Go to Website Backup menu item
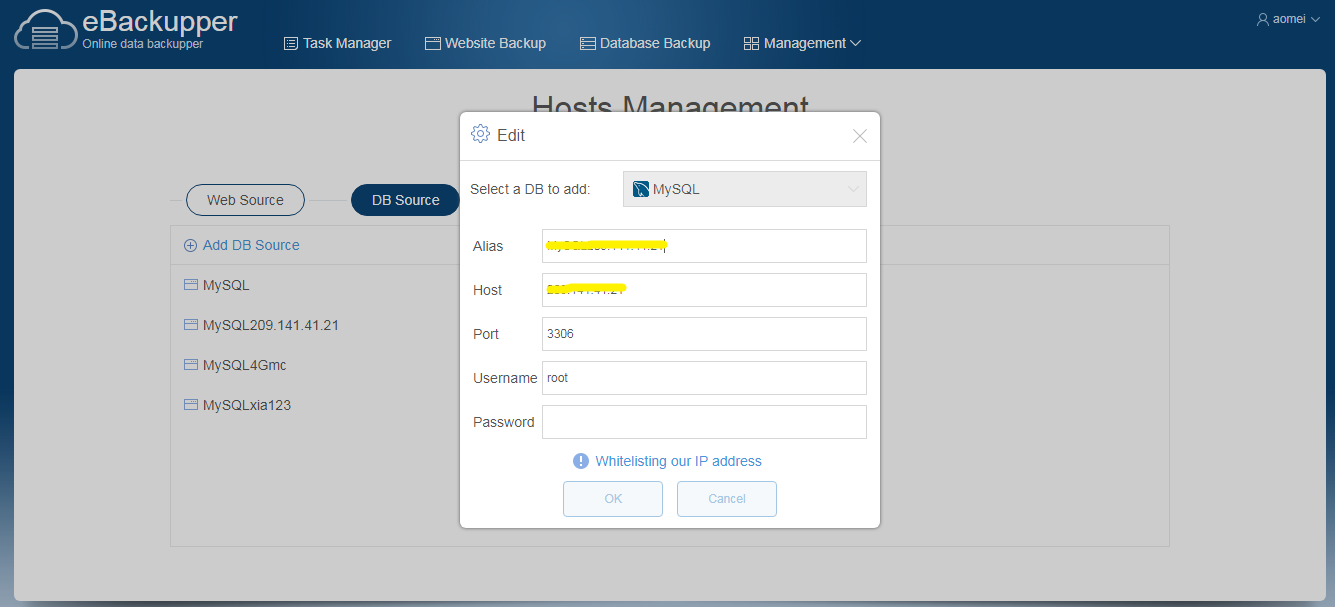The width and height of the screenshot is (1335, 607). (486, 44)
